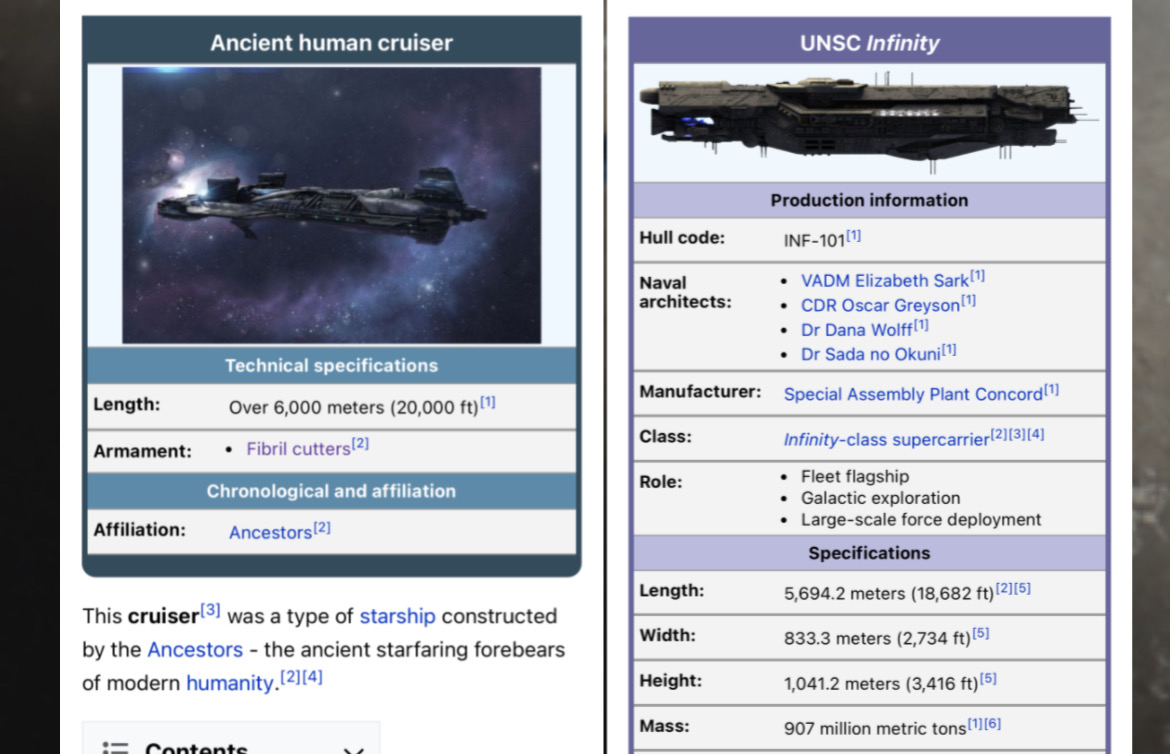Open Dr Sada no Okuni link
Viewport: 1170px width, 754px height.
(x=870, y=354)
